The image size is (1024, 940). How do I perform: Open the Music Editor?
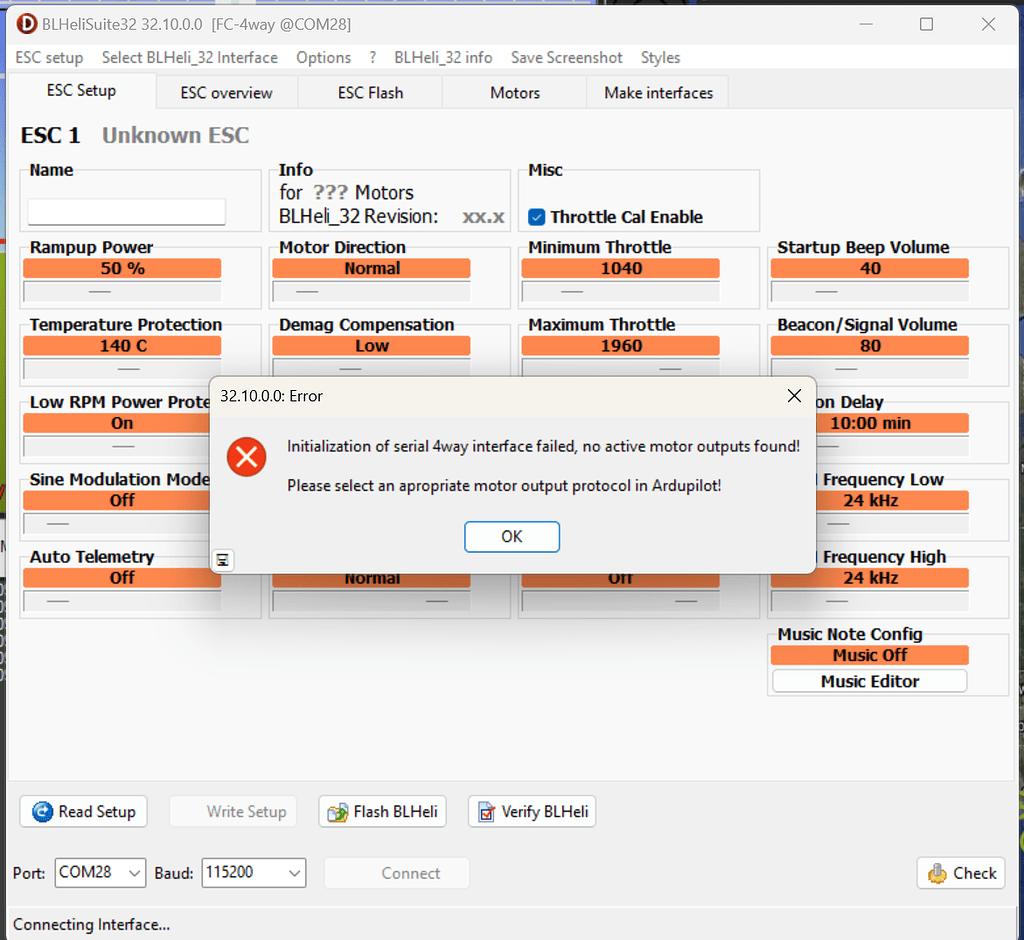(x=869, y=681)
